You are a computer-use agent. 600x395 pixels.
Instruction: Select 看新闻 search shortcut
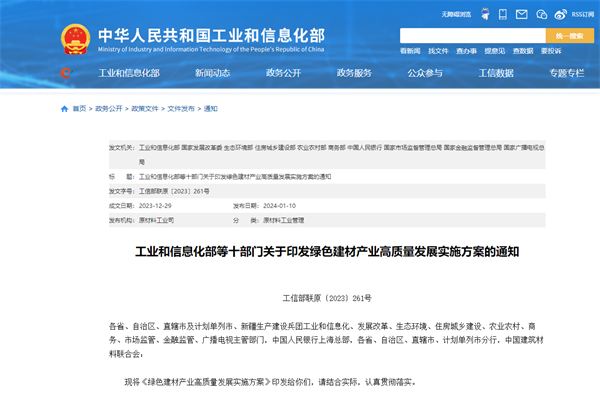tap(410, 51)
